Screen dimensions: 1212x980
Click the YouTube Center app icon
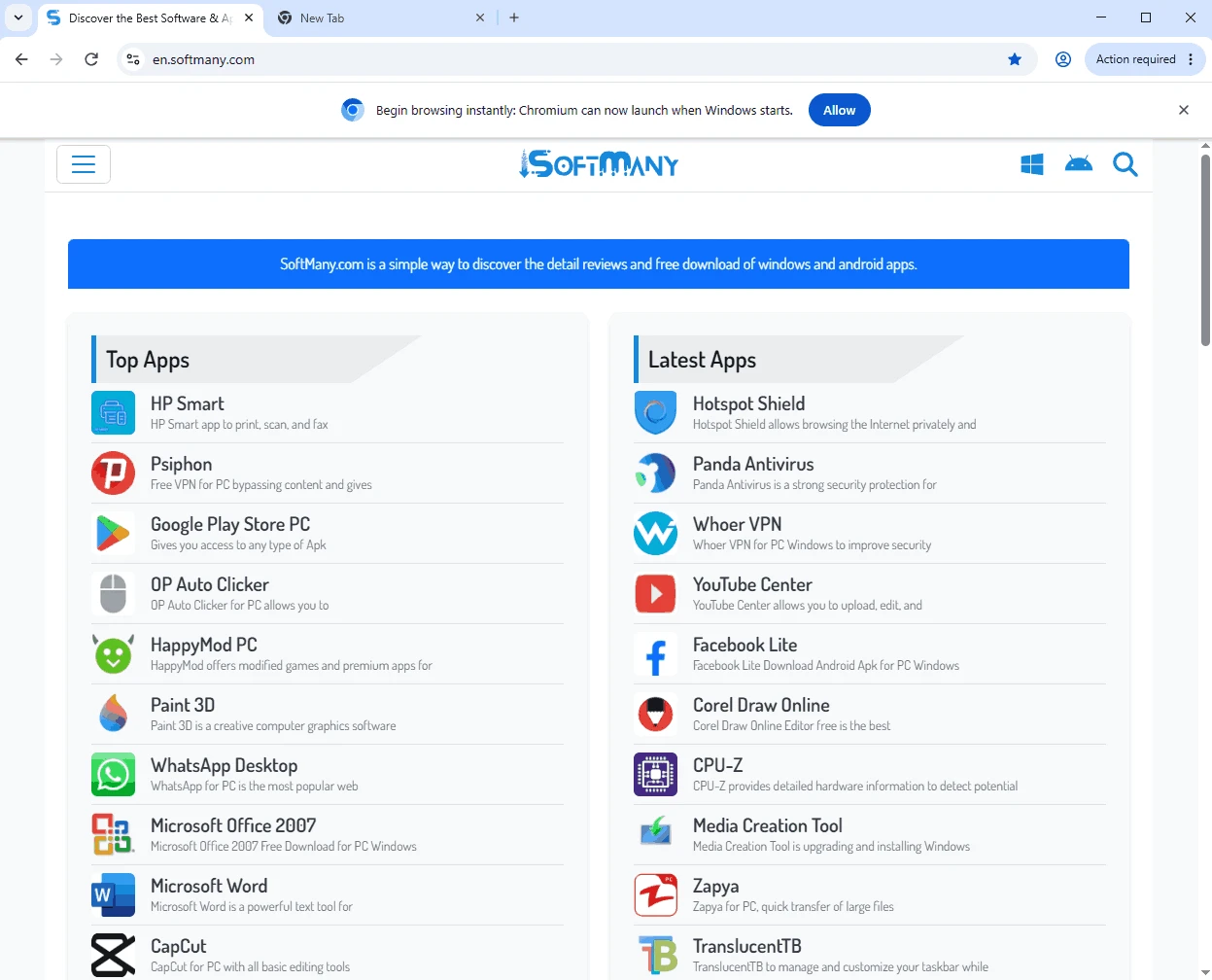[x=656, y=594]
